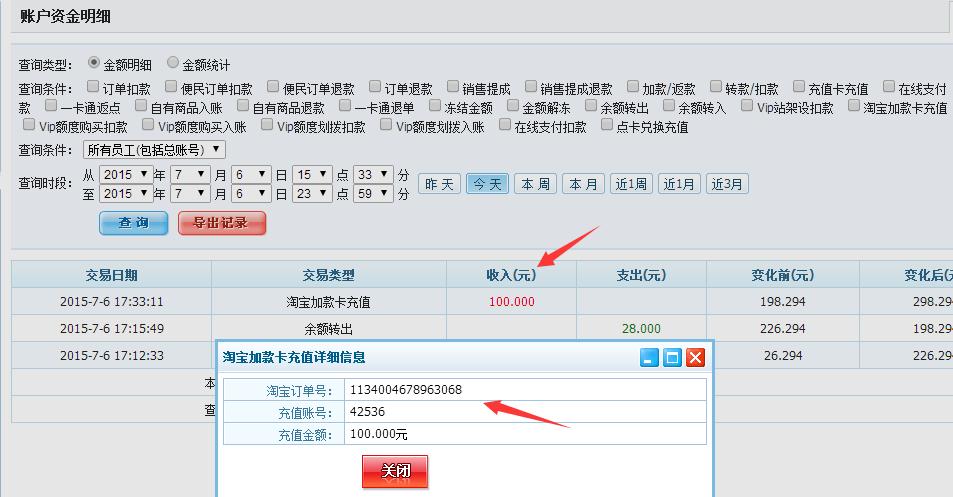
Task: Click the 交易日期 column header
Action: coord(111,275)
